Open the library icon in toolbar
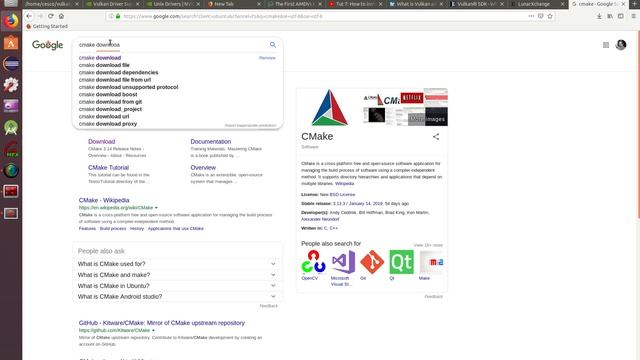The height and width of the screenshot is (360, 640). (x=610, y=16)
